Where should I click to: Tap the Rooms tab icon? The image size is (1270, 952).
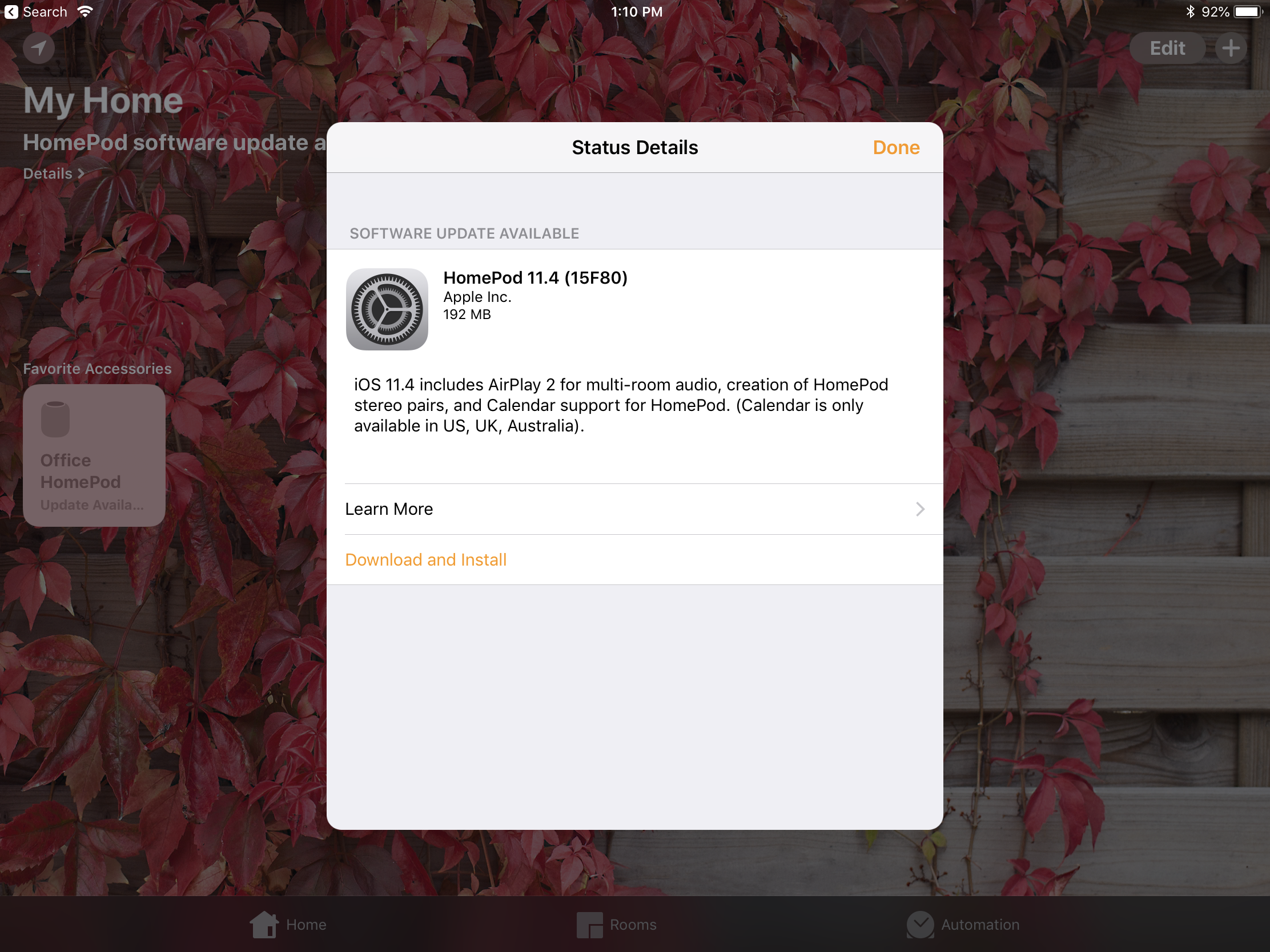pyautogui.click(x=590, y=925)
